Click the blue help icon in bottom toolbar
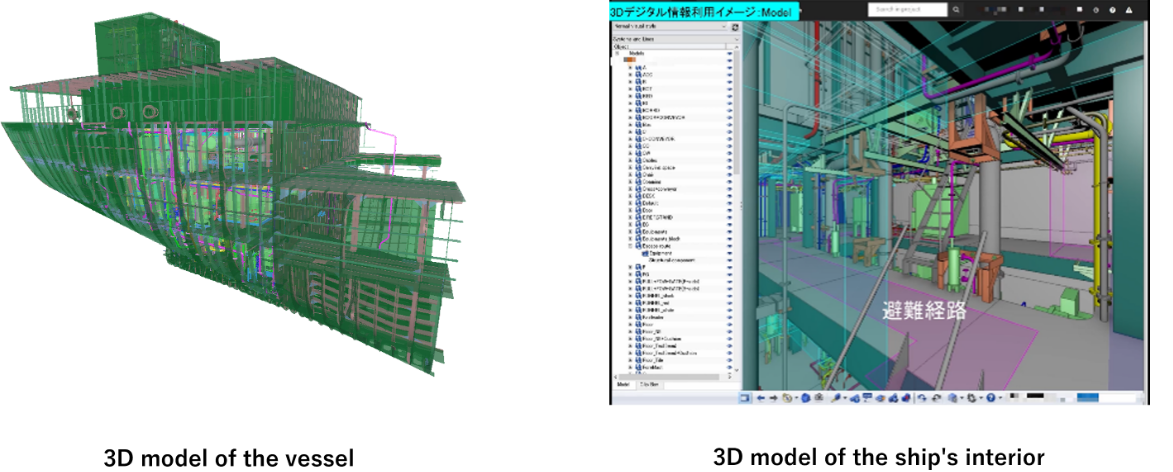 click(x=989, y=398)
